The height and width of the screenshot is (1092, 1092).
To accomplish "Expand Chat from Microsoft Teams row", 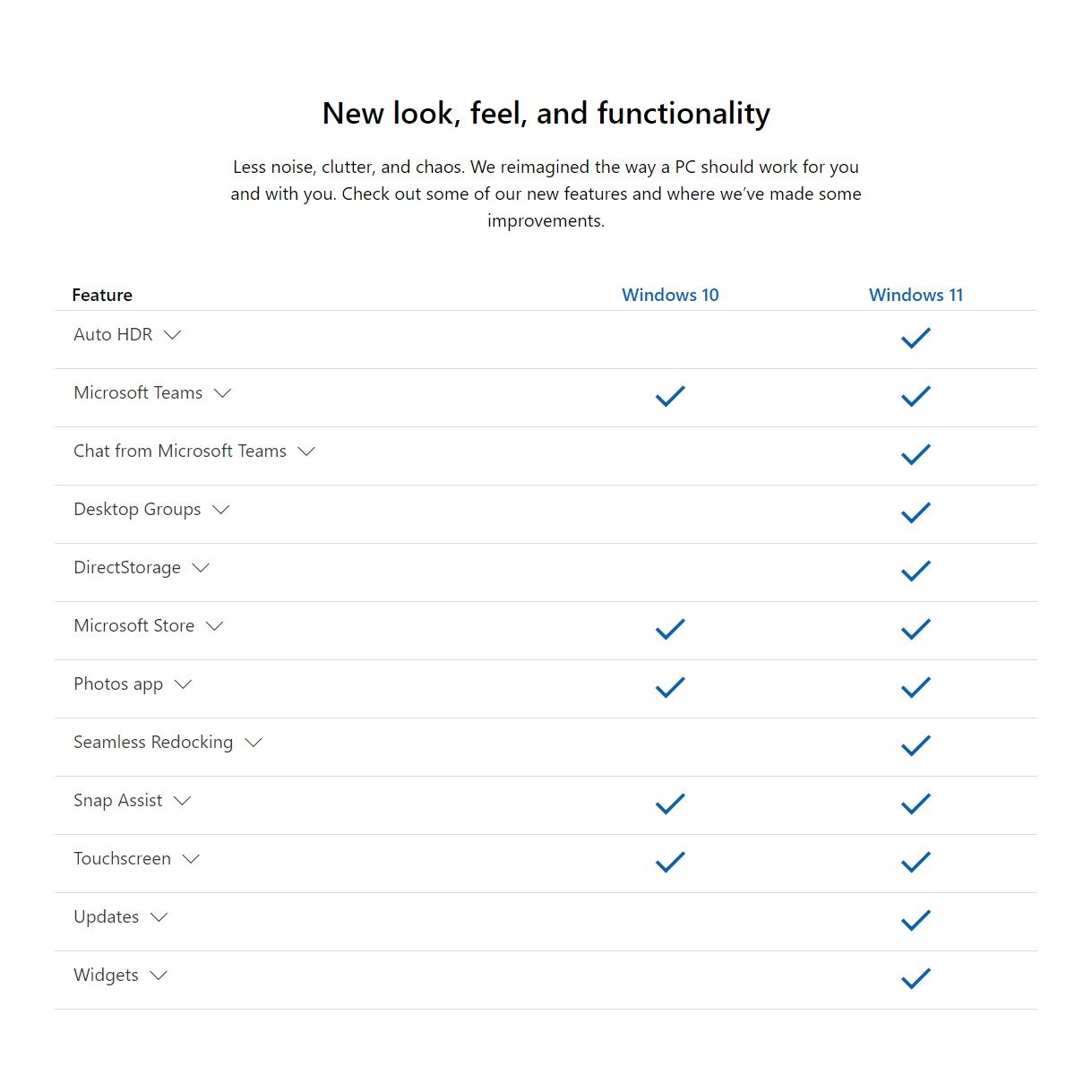I will [306, 451].
